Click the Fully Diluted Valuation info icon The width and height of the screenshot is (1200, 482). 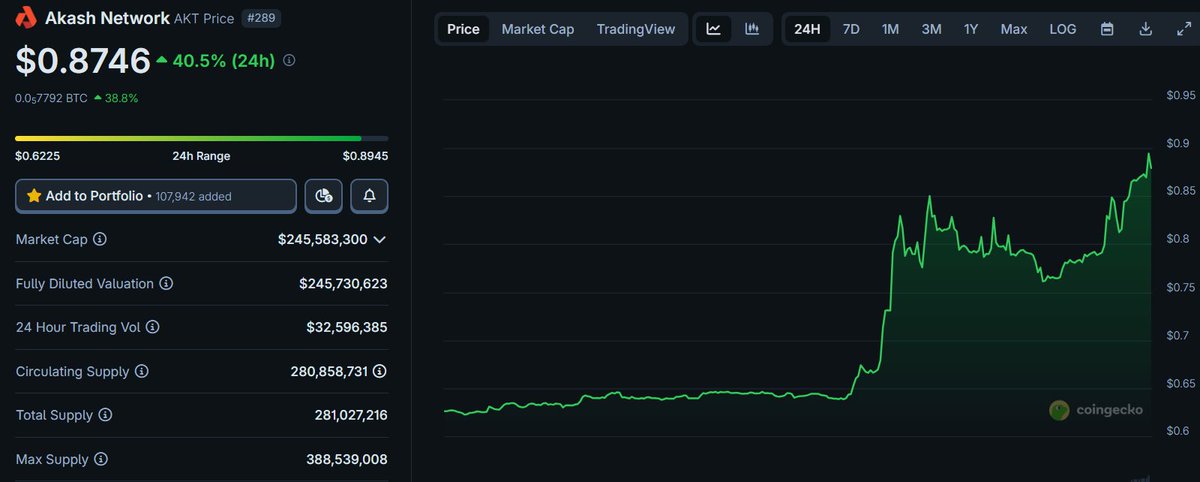pyautogui.click(x=166, y=284)
